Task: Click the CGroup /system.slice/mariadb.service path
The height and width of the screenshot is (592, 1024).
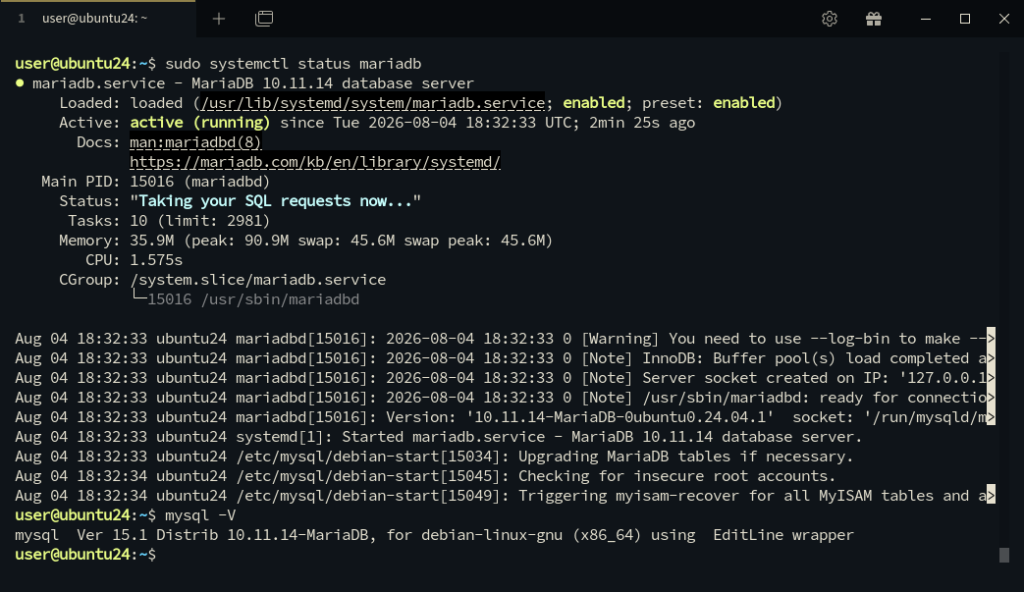Action: 258,280
